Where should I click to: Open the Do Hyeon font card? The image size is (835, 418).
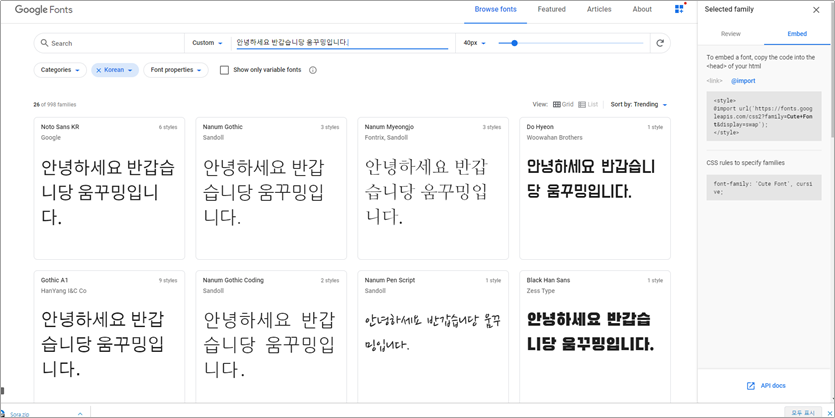coord(595,188)
